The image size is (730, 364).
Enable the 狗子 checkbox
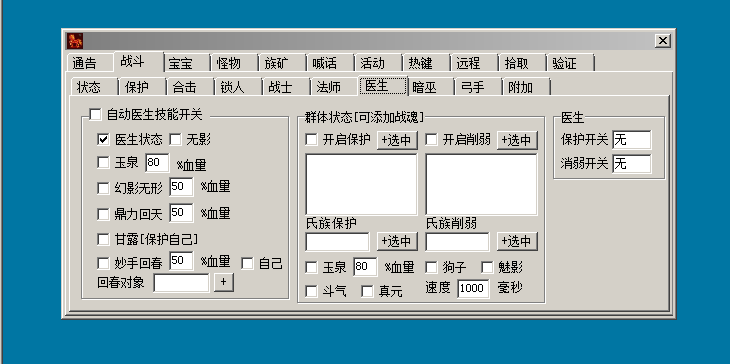click(x=432, y=267)
